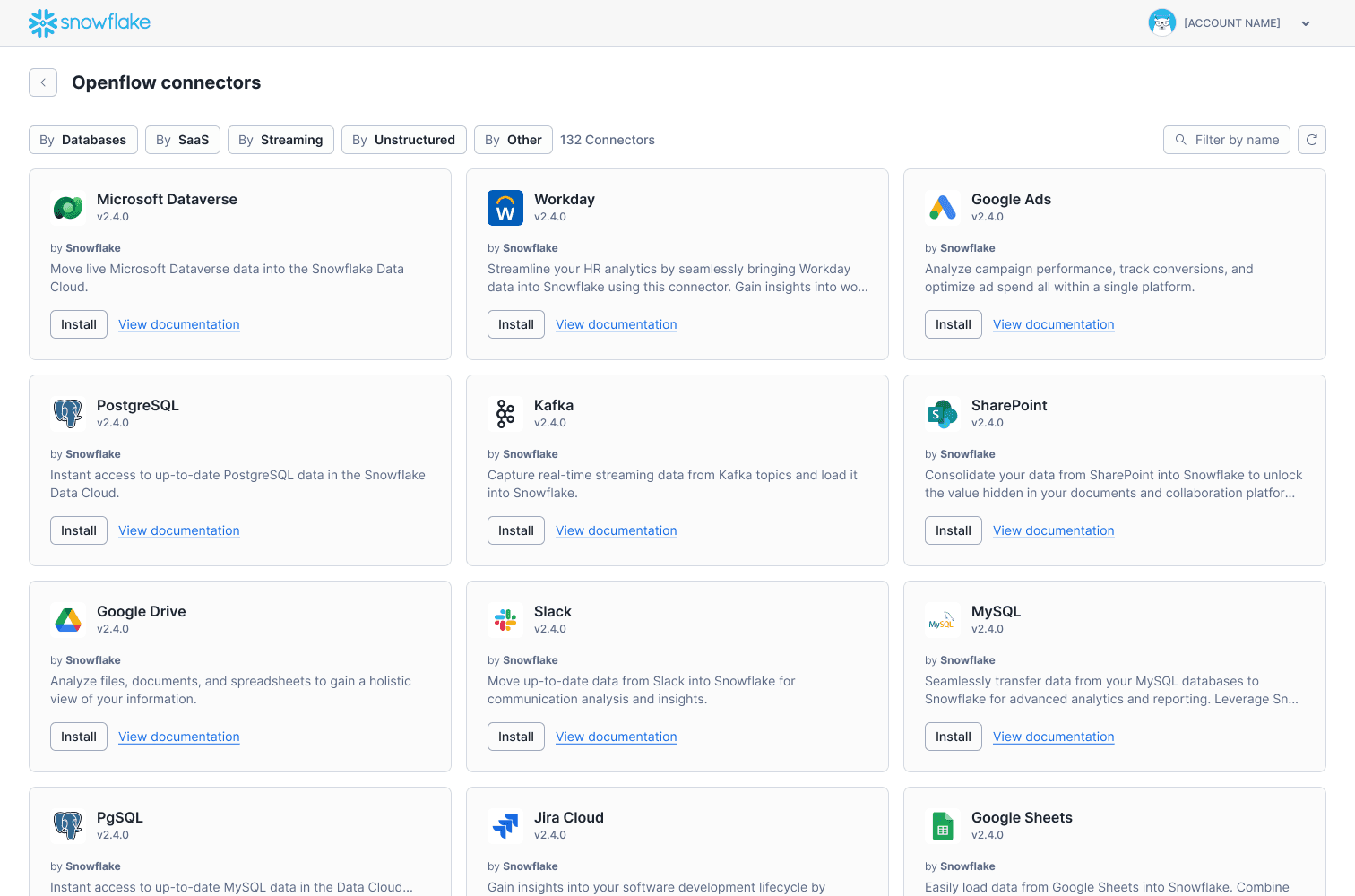Screen dimensions: 1355x896
Task: Install the Slack connector
Action: [x=516, y=737]
